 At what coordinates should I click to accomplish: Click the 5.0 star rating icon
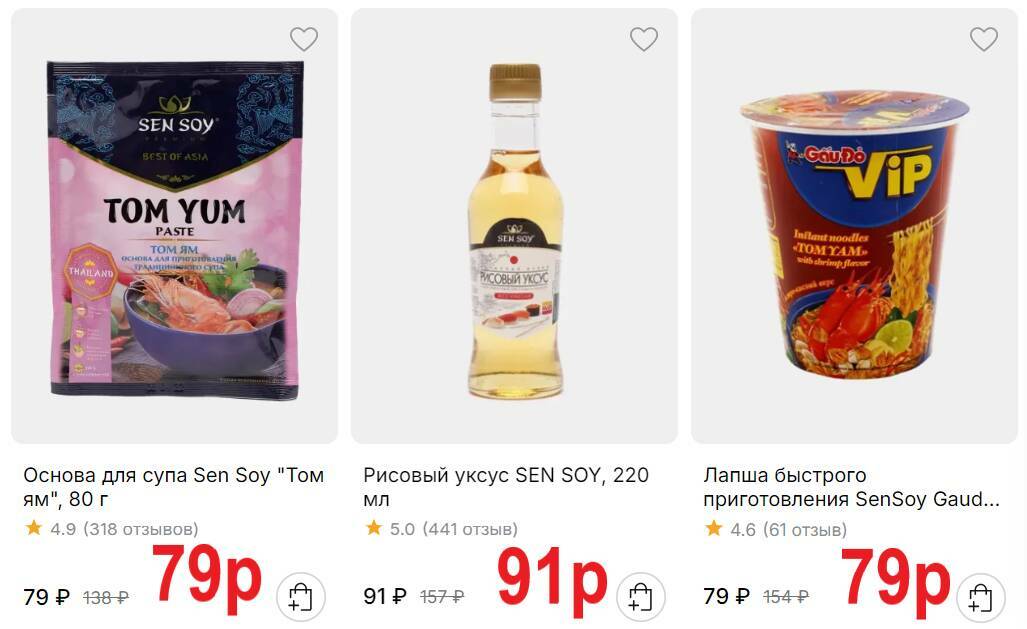point(373,527)
